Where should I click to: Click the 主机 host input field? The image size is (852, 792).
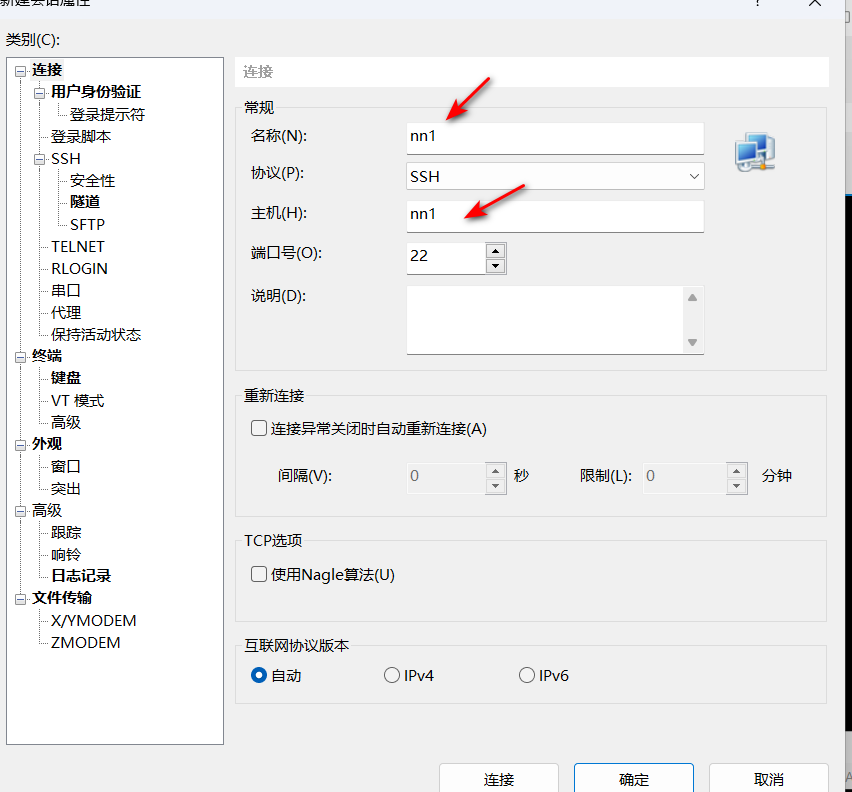(x=555, y=215)
